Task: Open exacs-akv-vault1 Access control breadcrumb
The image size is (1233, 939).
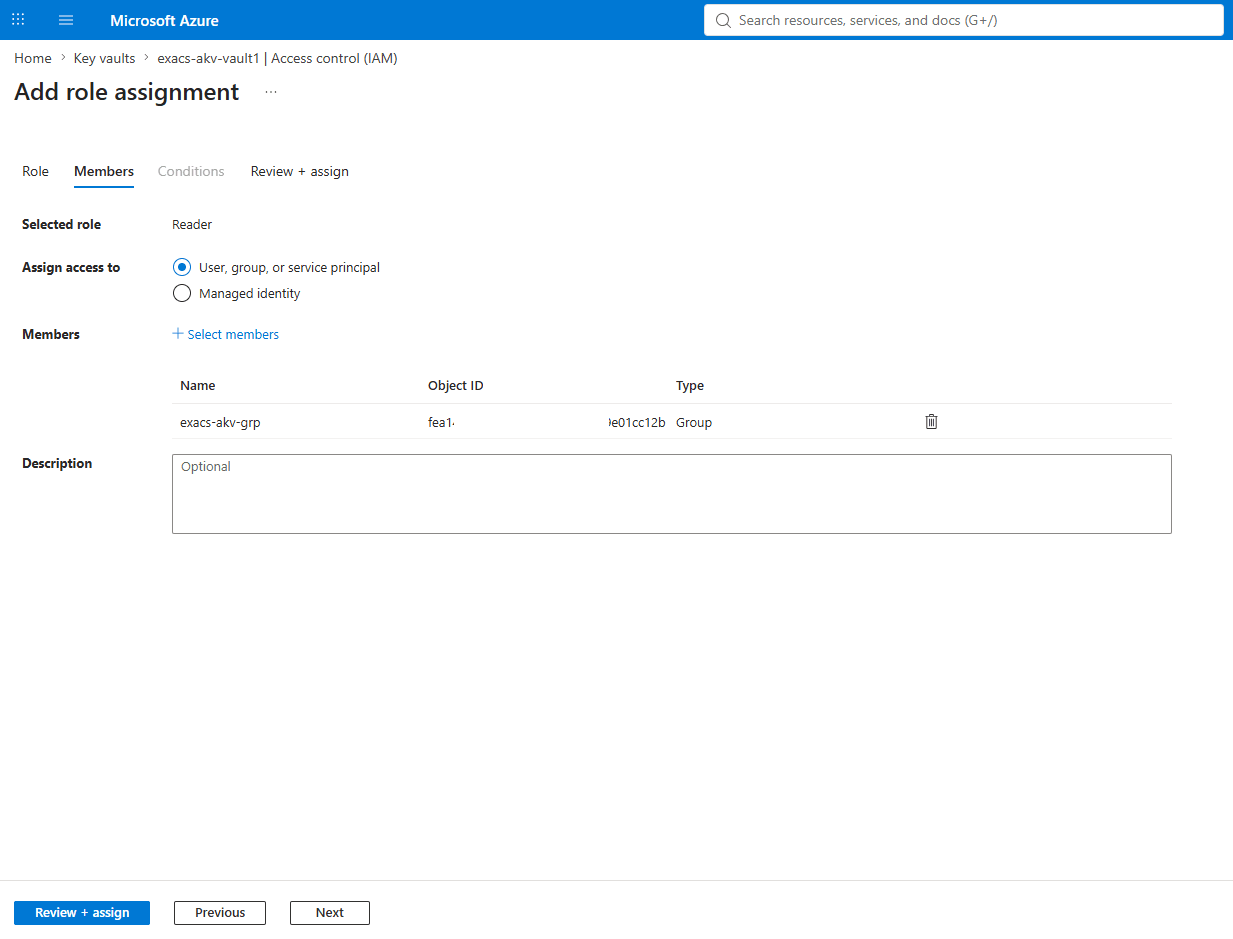Action: (277, 58)
